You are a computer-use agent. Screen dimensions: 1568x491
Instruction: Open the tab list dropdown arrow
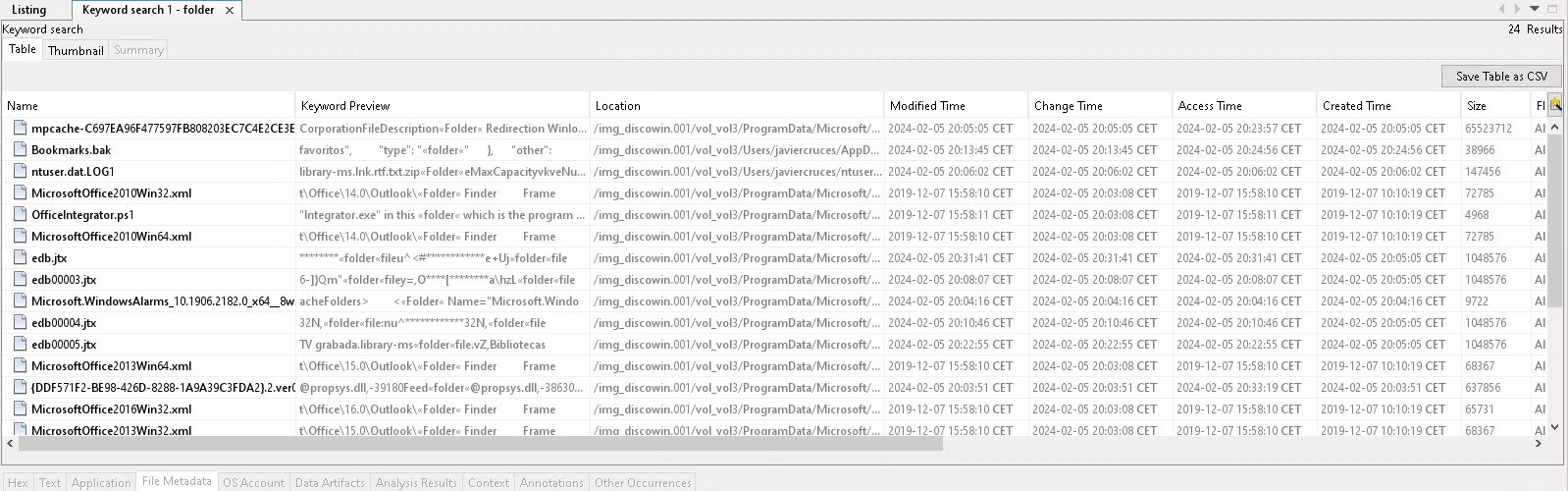(x=1535, y=9)
